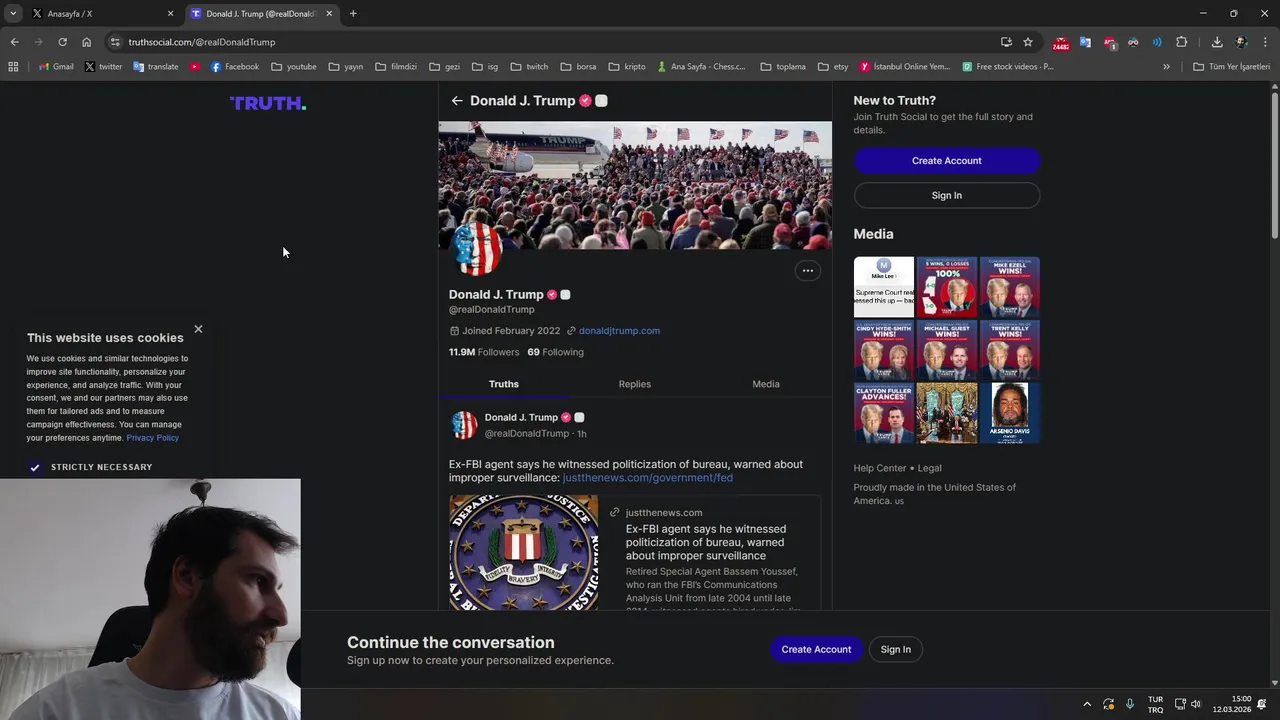Show hidden system tray icons

[x=1087, y=704]
